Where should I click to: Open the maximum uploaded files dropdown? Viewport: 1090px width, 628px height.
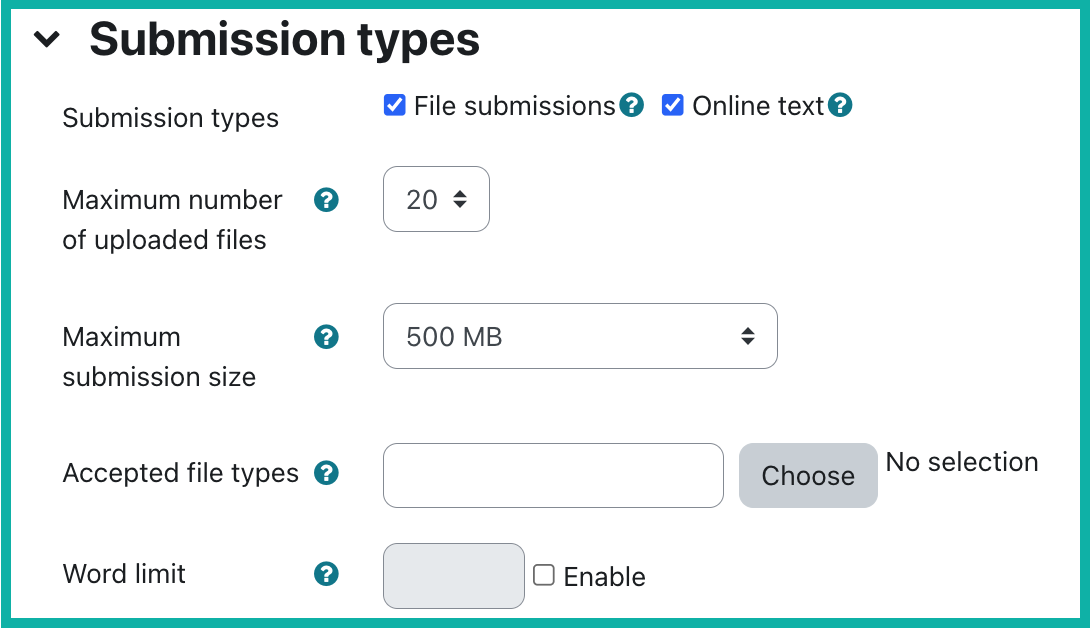(436, 199)
